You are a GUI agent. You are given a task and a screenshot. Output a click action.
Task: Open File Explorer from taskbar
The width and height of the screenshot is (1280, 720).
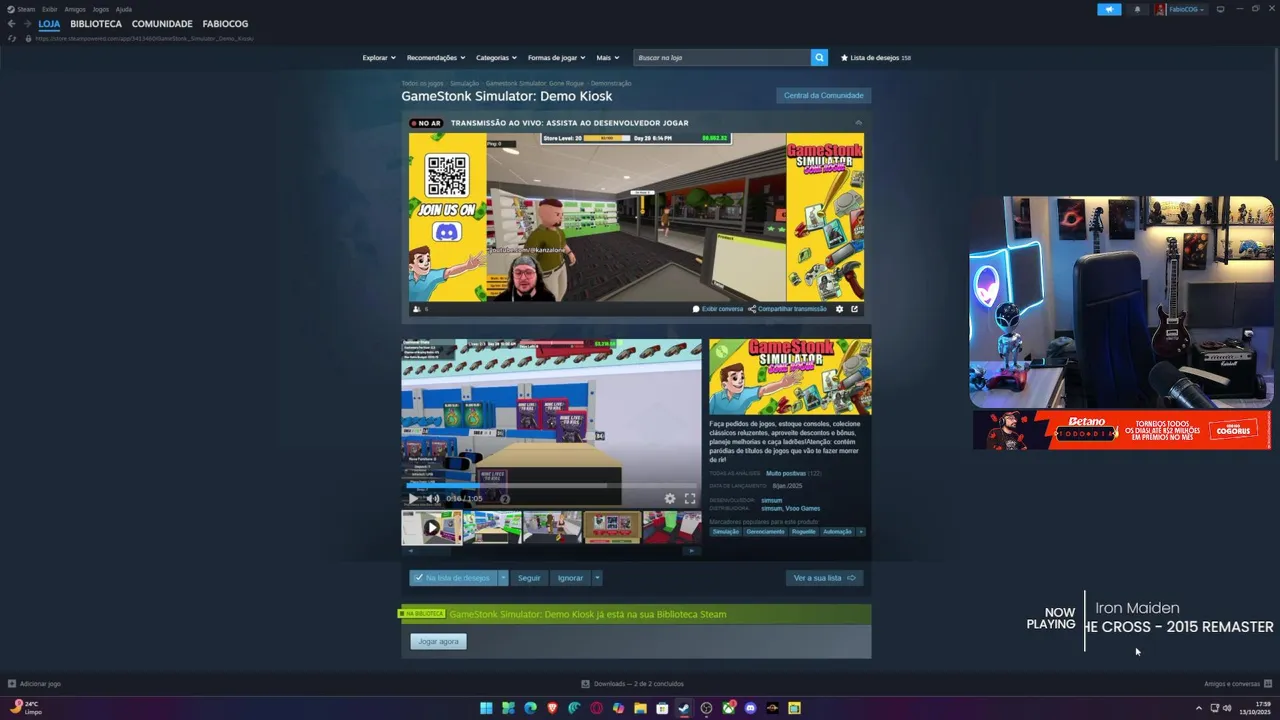640,708
